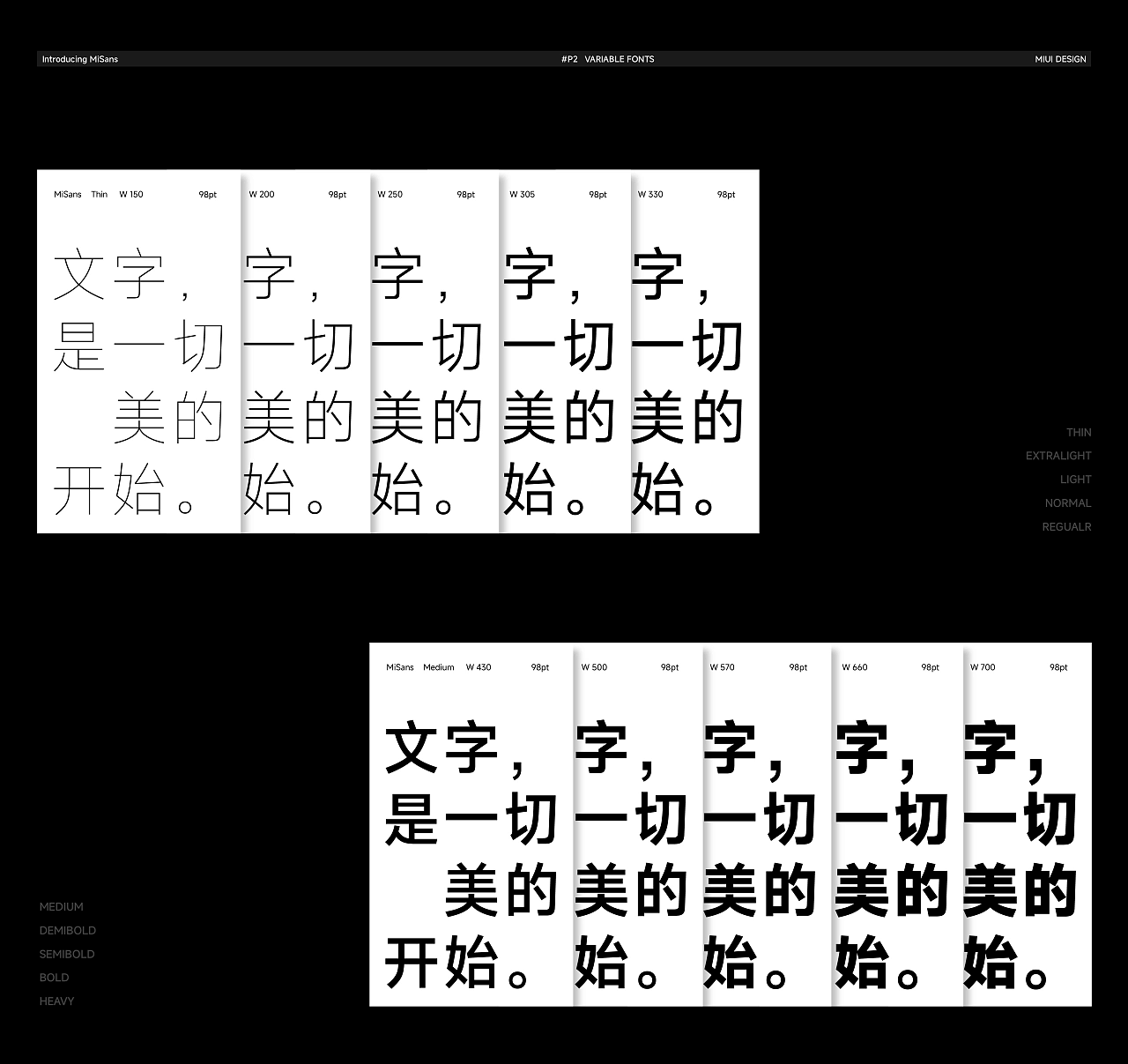This screenshot has width=1128, height=1064.
Task: Select the 'W 250' weight label
Action: pyautogui.click(x=390, y=195)
